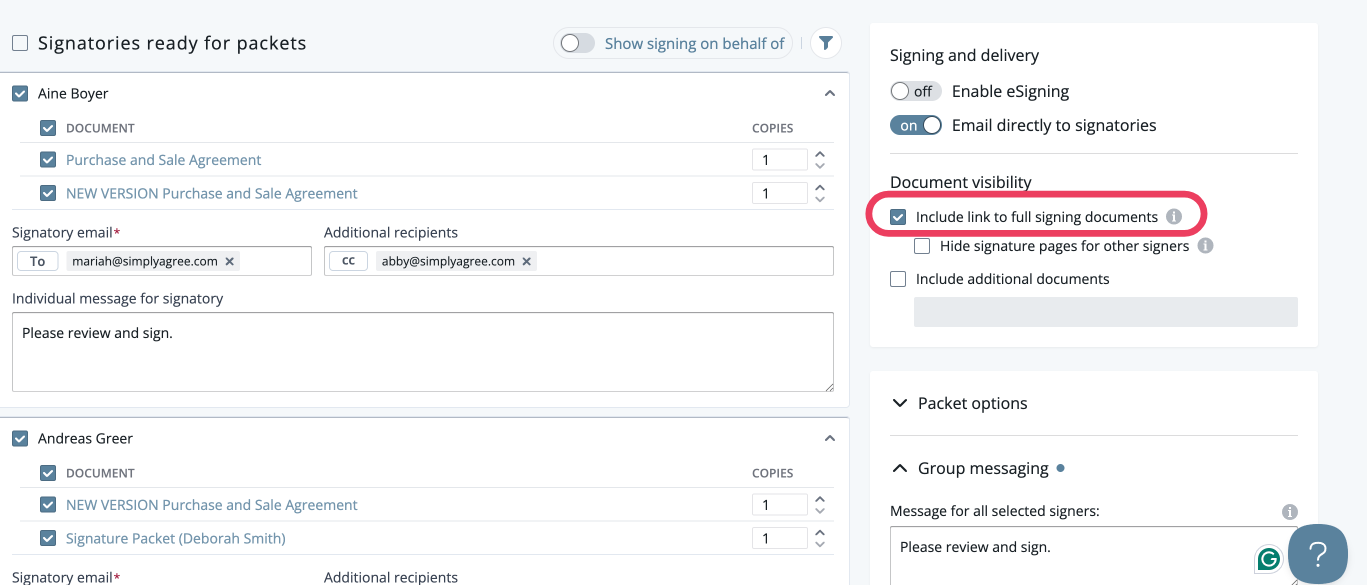Click info icon beside Hide signature pages
The height and width of the screenshot is (585, 1367).
coord(1205,246)
